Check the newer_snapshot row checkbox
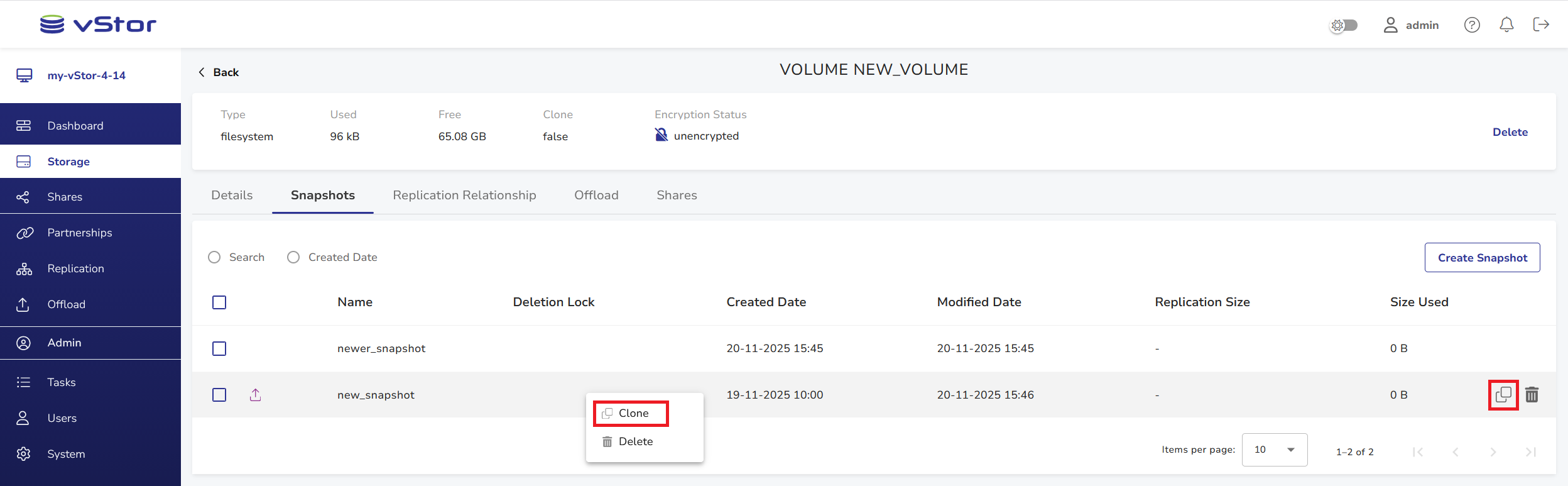Viewport: 1568px width, 486px height. (219, 348)
